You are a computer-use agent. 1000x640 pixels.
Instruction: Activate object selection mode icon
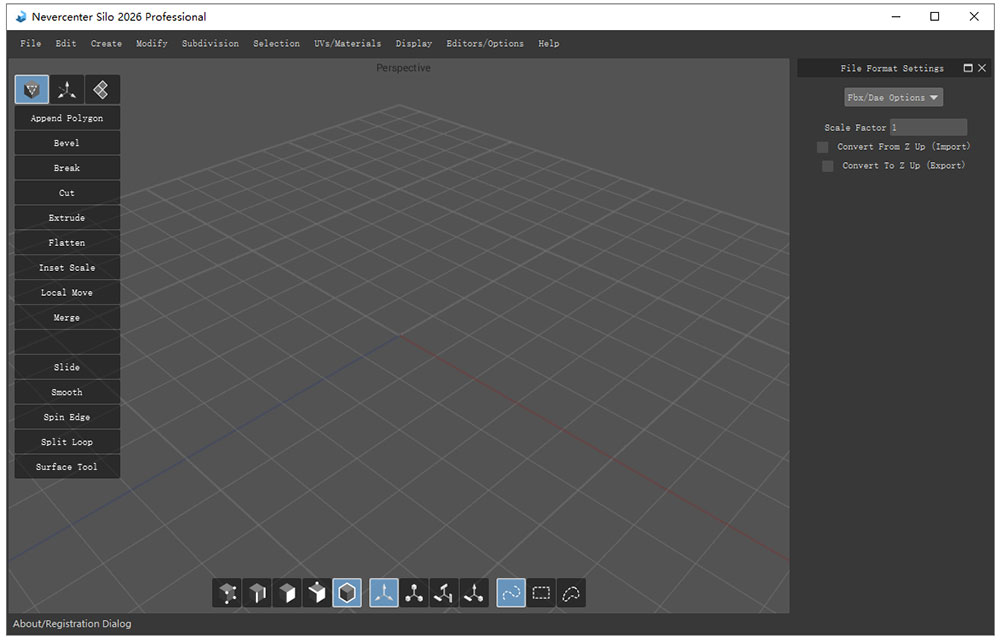(347, 593)
